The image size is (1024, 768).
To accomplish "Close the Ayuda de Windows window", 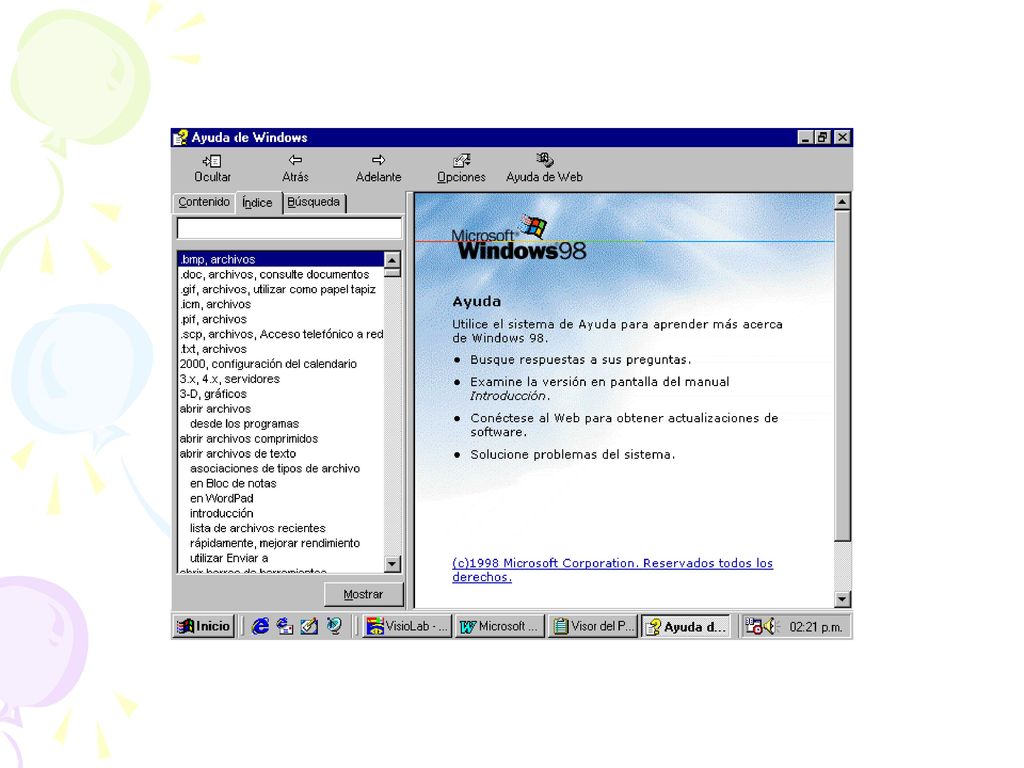I will pyautogui.click(x=842, y=138).
